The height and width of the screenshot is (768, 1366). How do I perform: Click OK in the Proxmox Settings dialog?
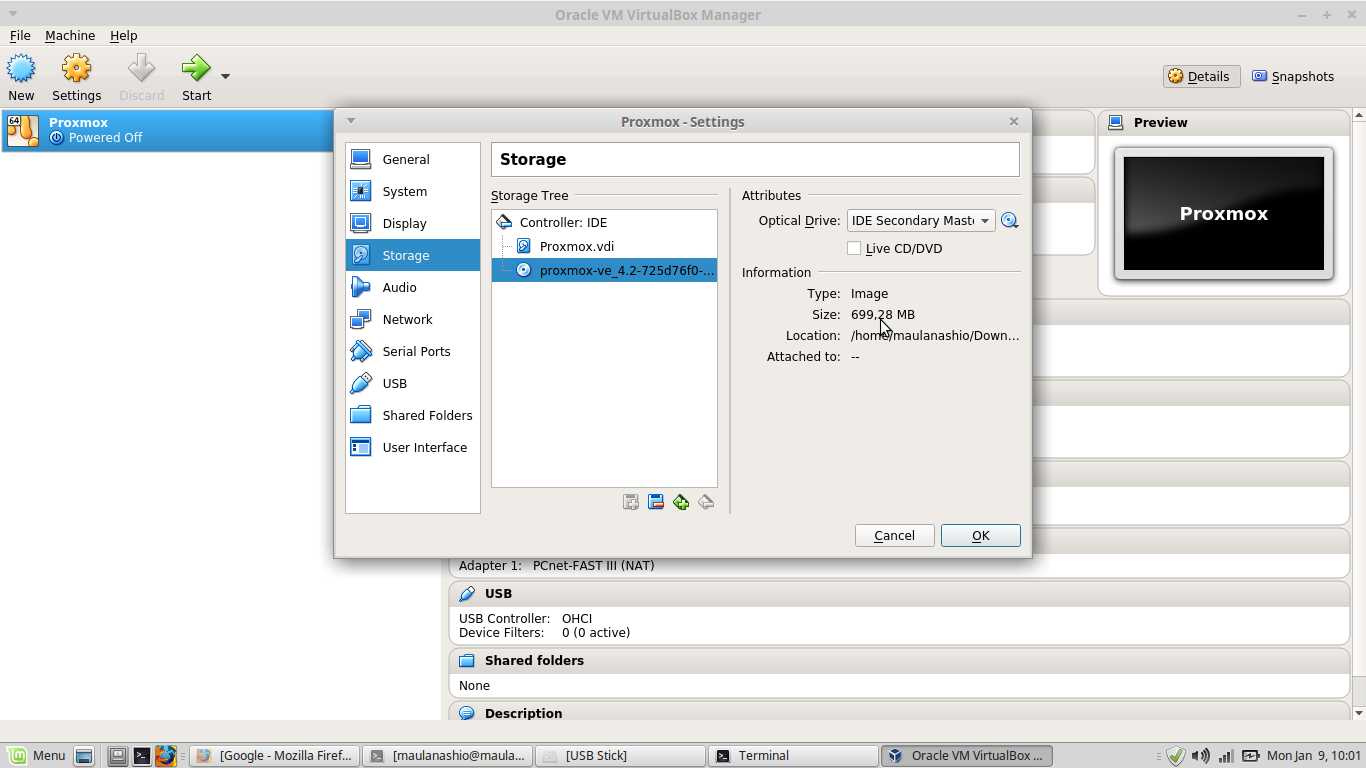pyautogui.click(x=981, y=535)
